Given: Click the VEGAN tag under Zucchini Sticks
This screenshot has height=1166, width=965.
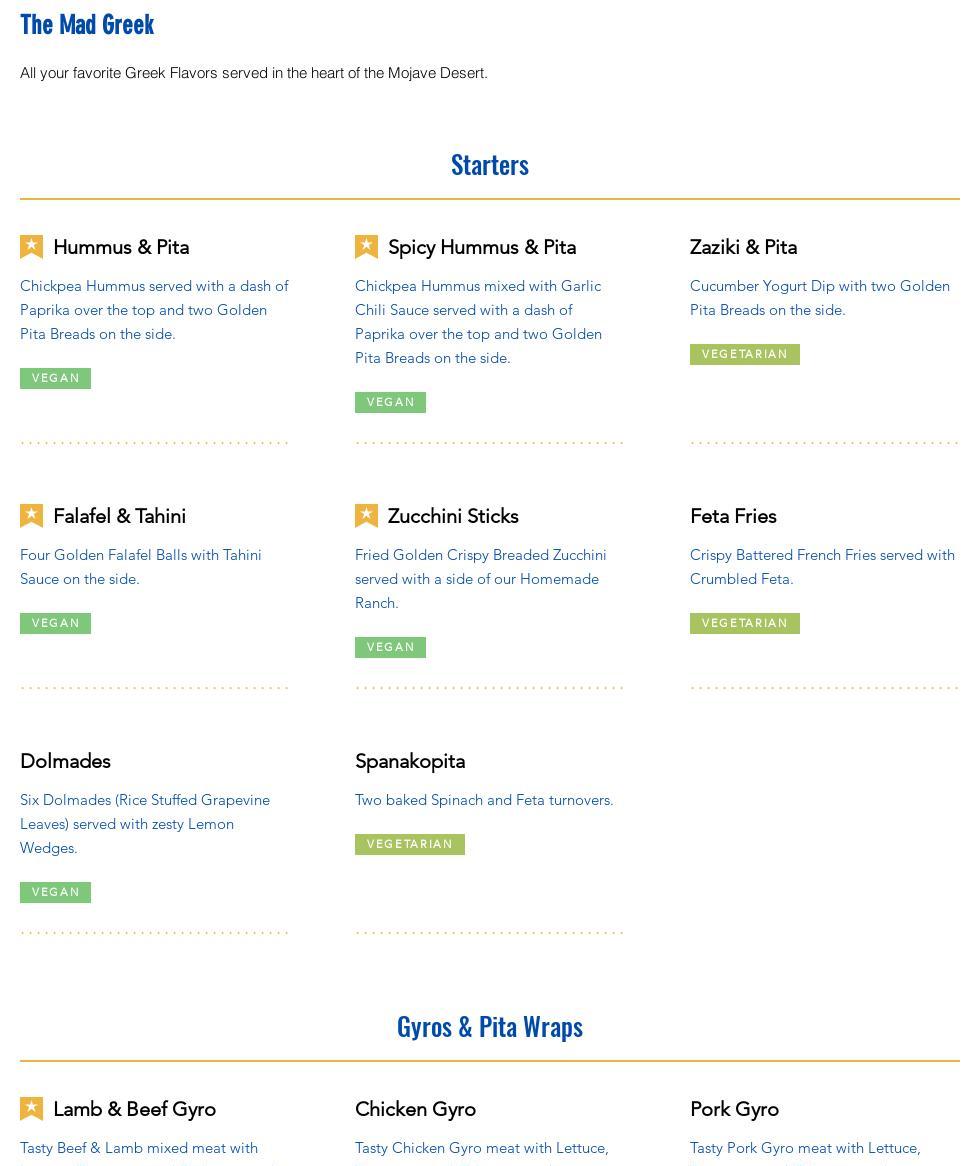Looking at the screenshot, I should pos(390,647).
